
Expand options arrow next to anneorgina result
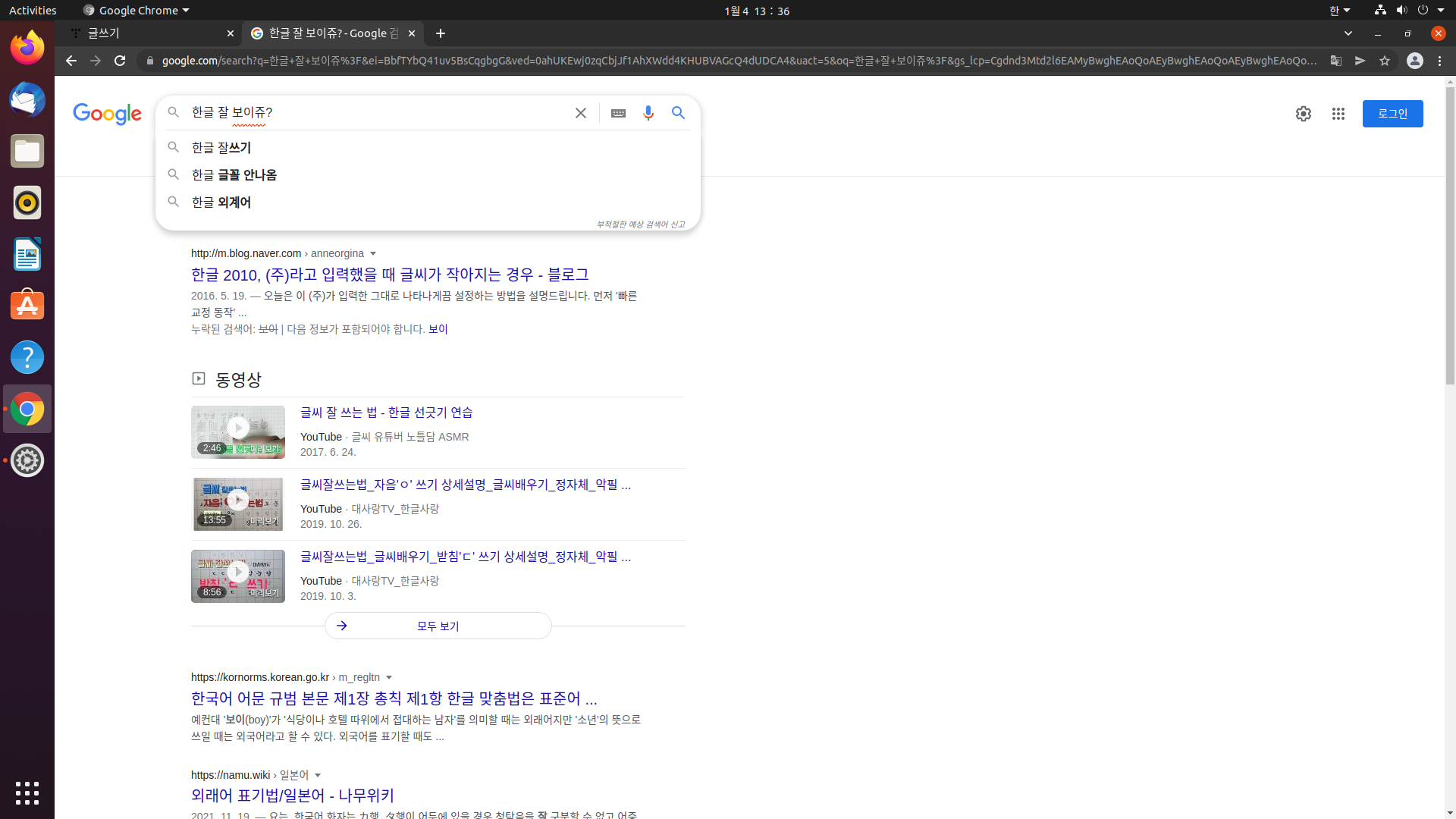(373, 254)
